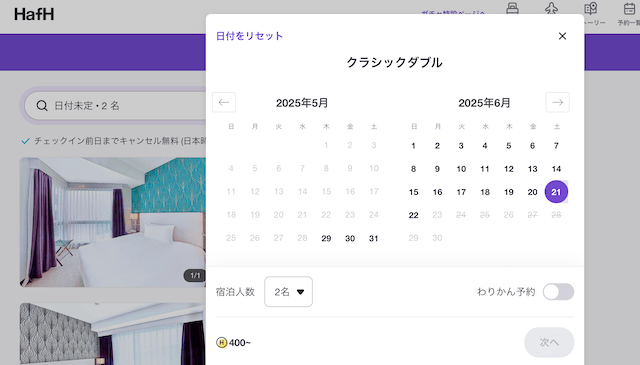Select June 5 in calendar
The height and width of the screenshot is (365, 640).
[x=509, y=146]
